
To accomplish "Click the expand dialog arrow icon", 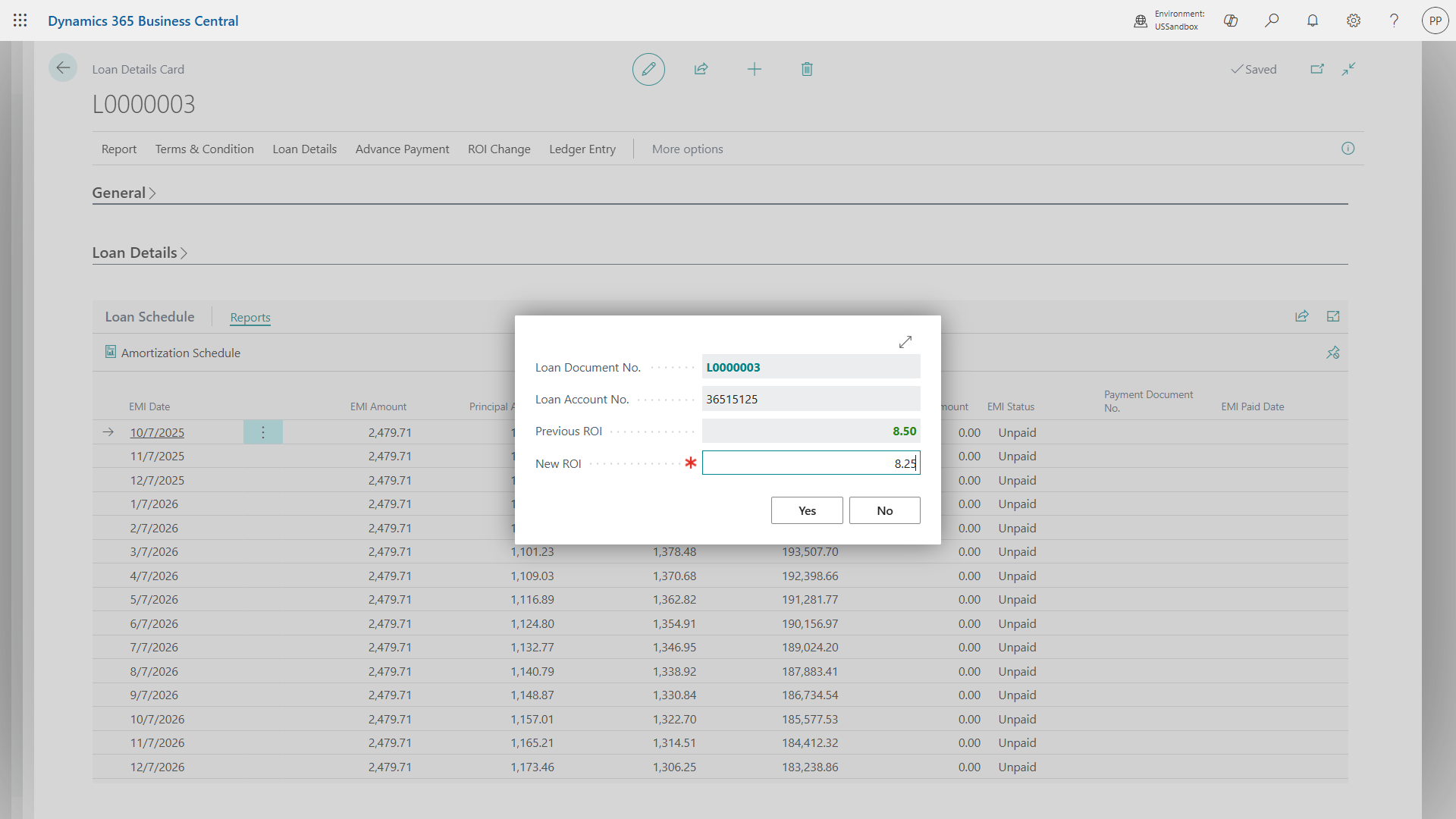I will [x=905, y=342].
